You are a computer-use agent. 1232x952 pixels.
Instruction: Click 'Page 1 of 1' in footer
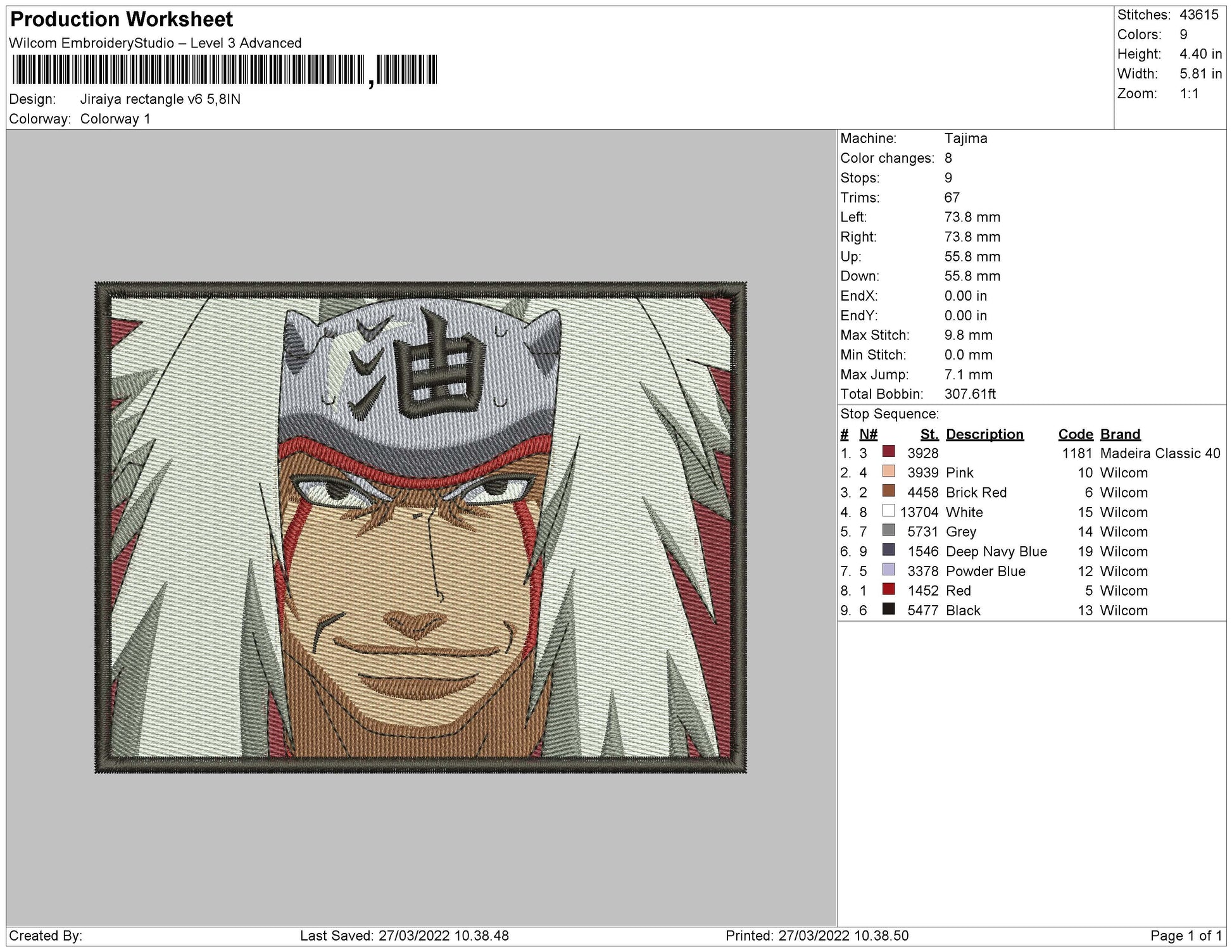coord(1186,936)
